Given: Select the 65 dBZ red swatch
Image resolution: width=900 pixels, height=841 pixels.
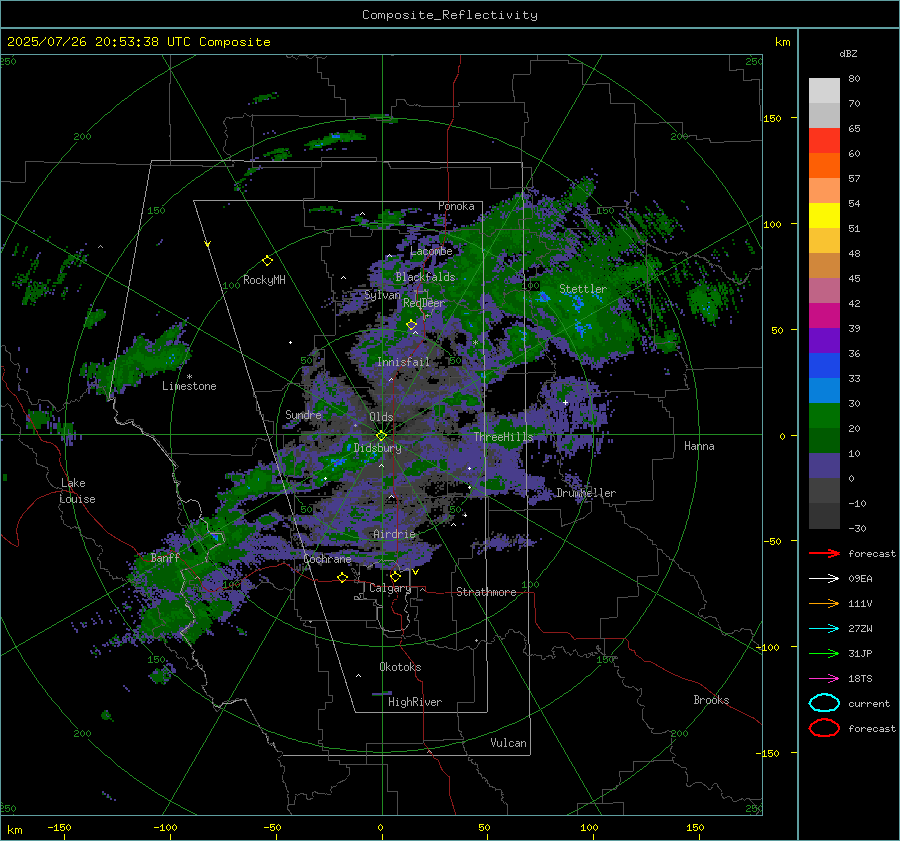Looking at the screenshot, I should [x=824, y=140].
